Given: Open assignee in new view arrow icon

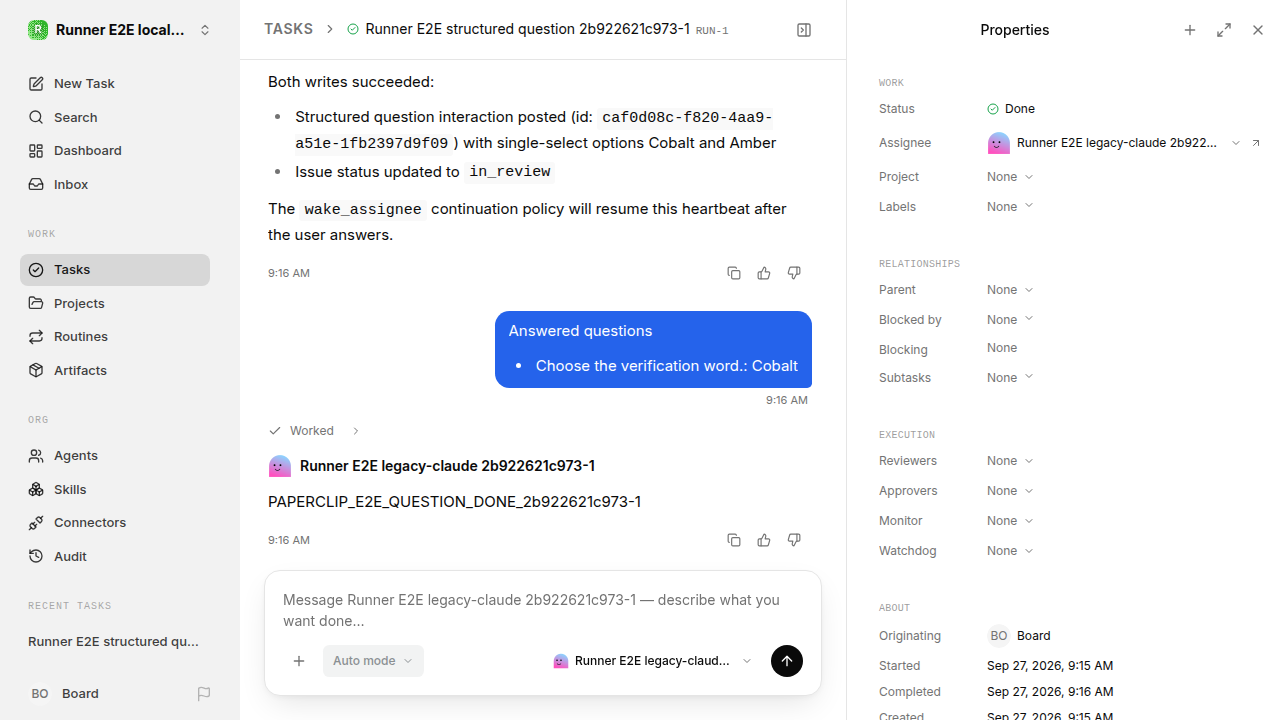Looking at the screenshot, I should pyautogui.click(x=1256, y=143).
